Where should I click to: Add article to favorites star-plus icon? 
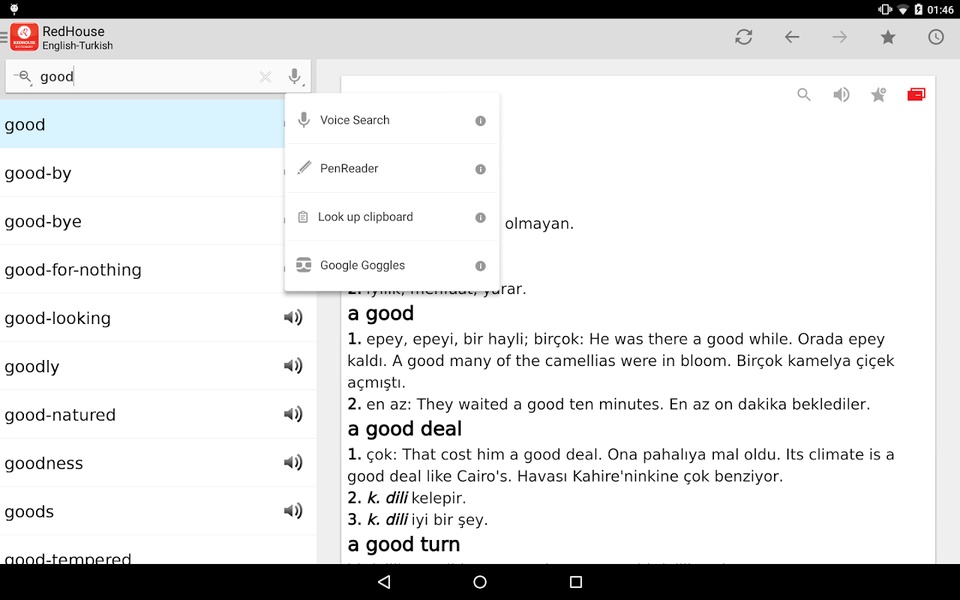coord(879,94)
